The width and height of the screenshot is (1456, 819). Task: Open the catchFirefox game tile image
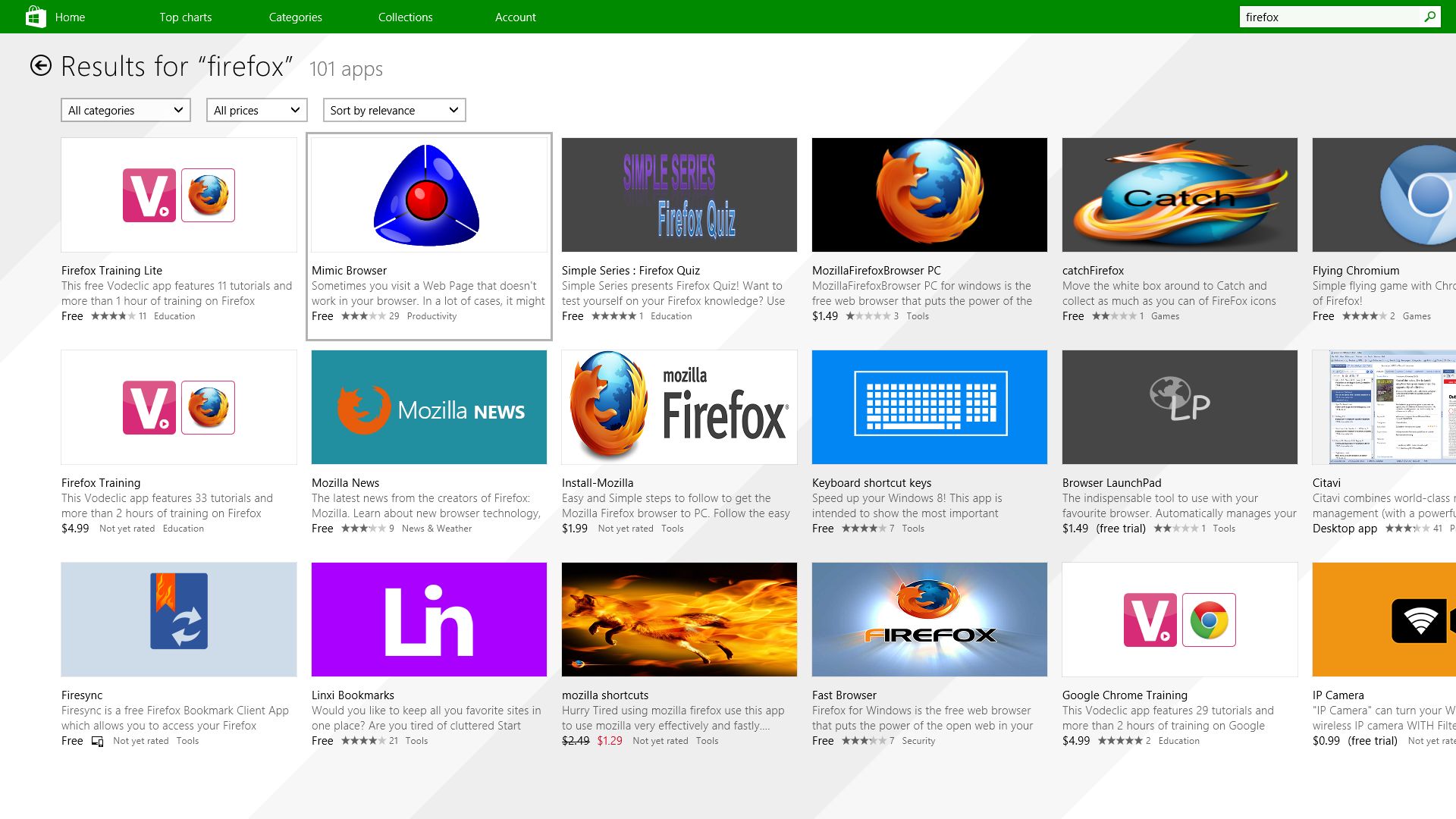click(x=1179, y=195)
